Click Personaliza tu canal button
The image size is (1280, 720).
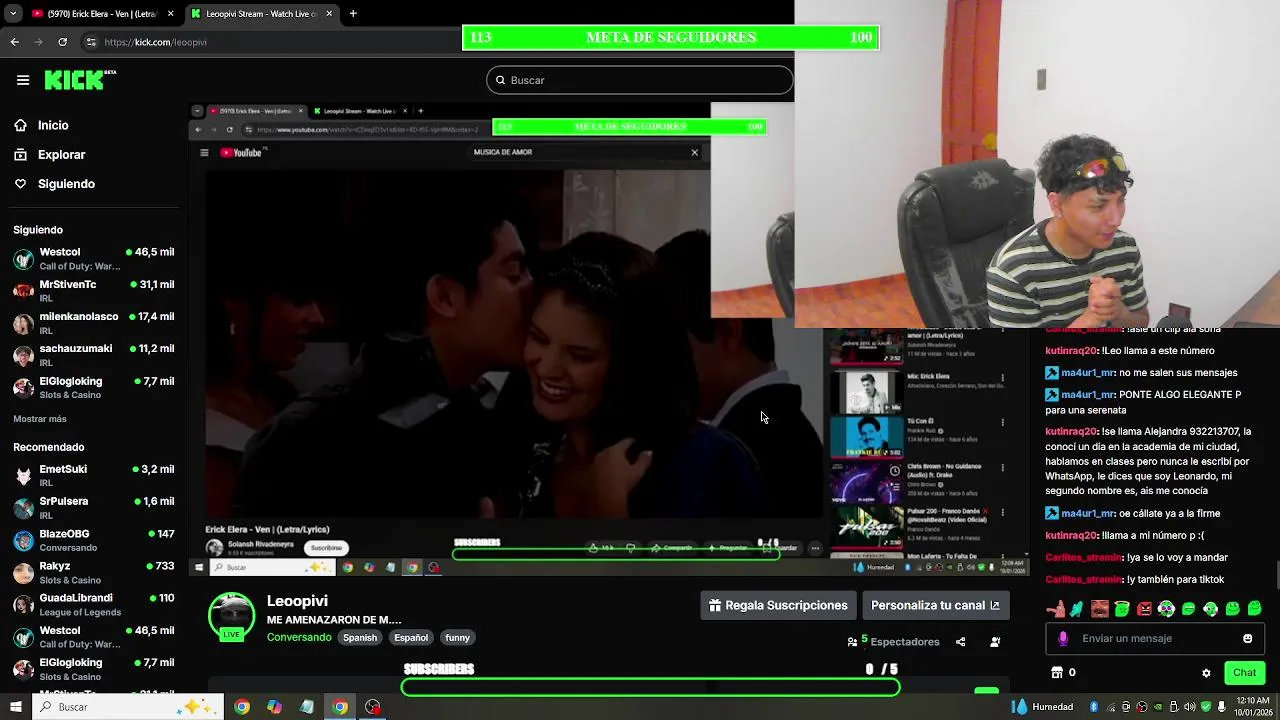click(935, 605)
